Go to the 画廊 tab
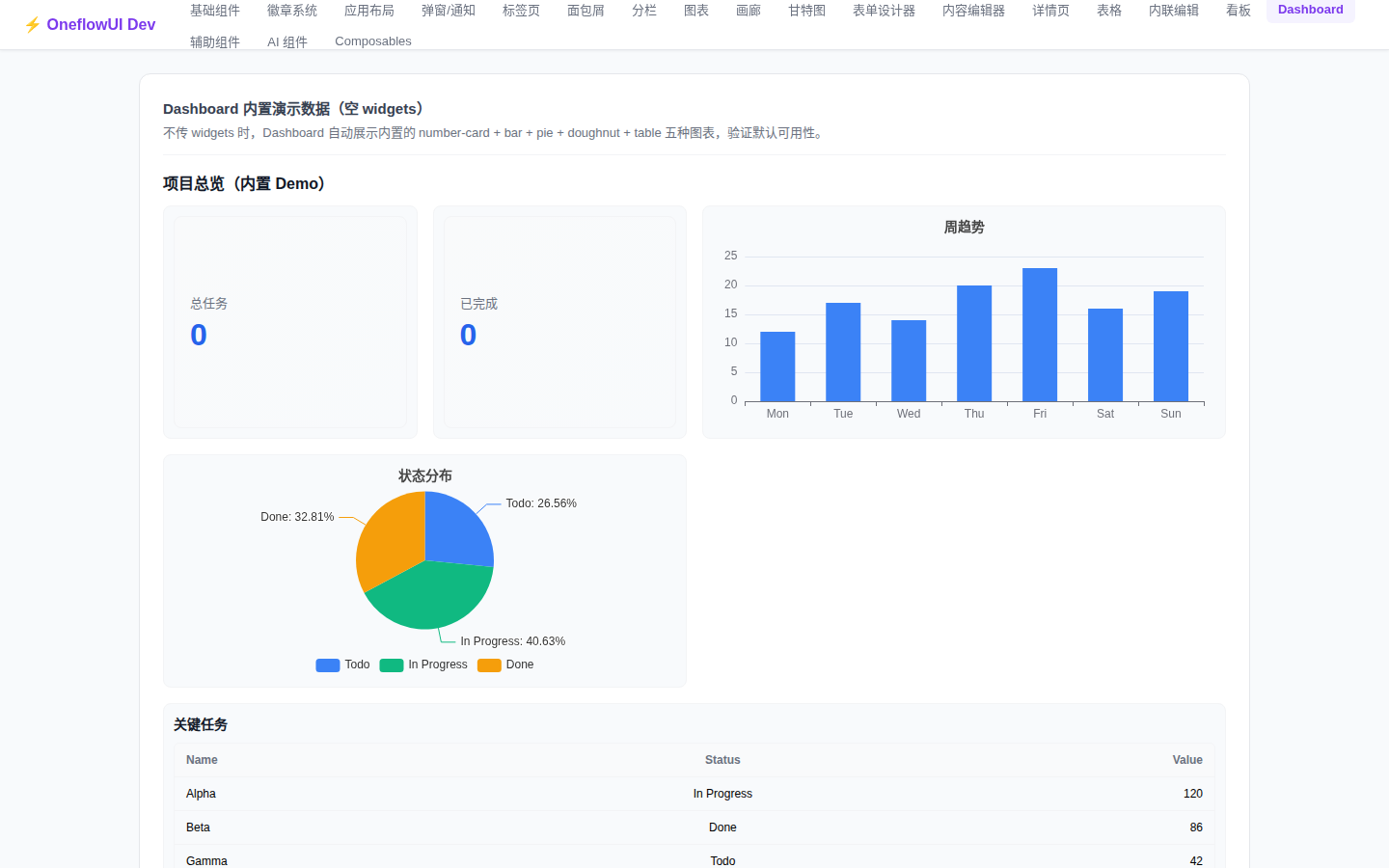1389x868 pixels. point(749,11)
